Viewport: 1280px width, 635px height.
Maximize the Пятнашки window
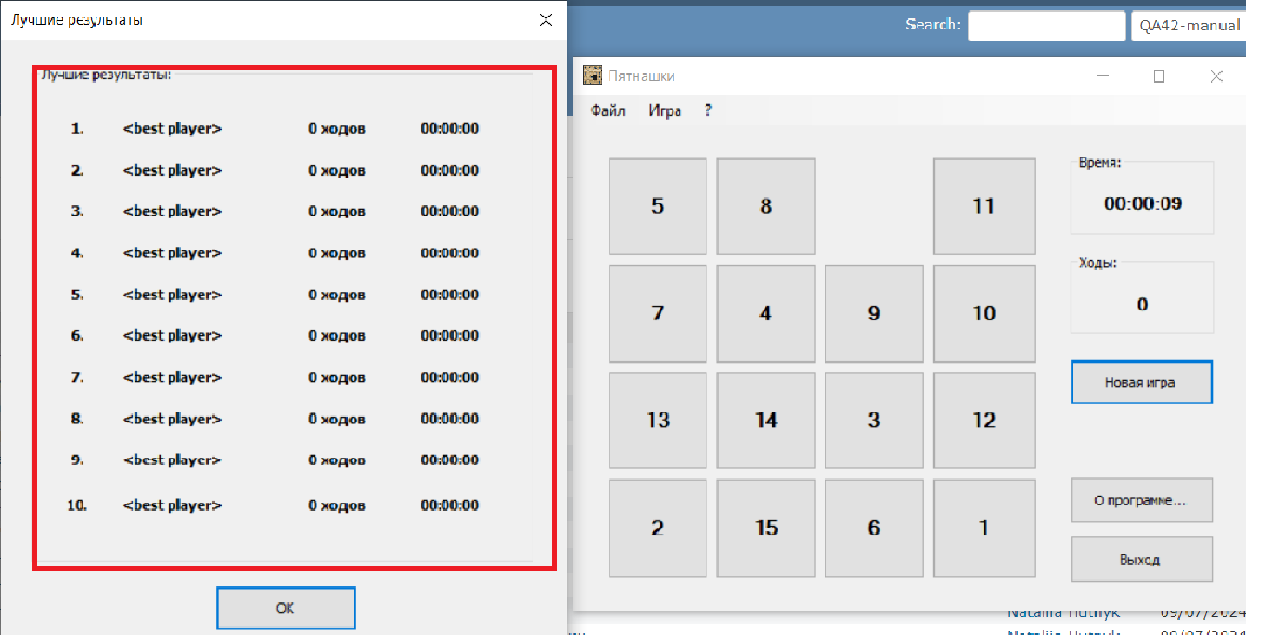pos(1159,76)
